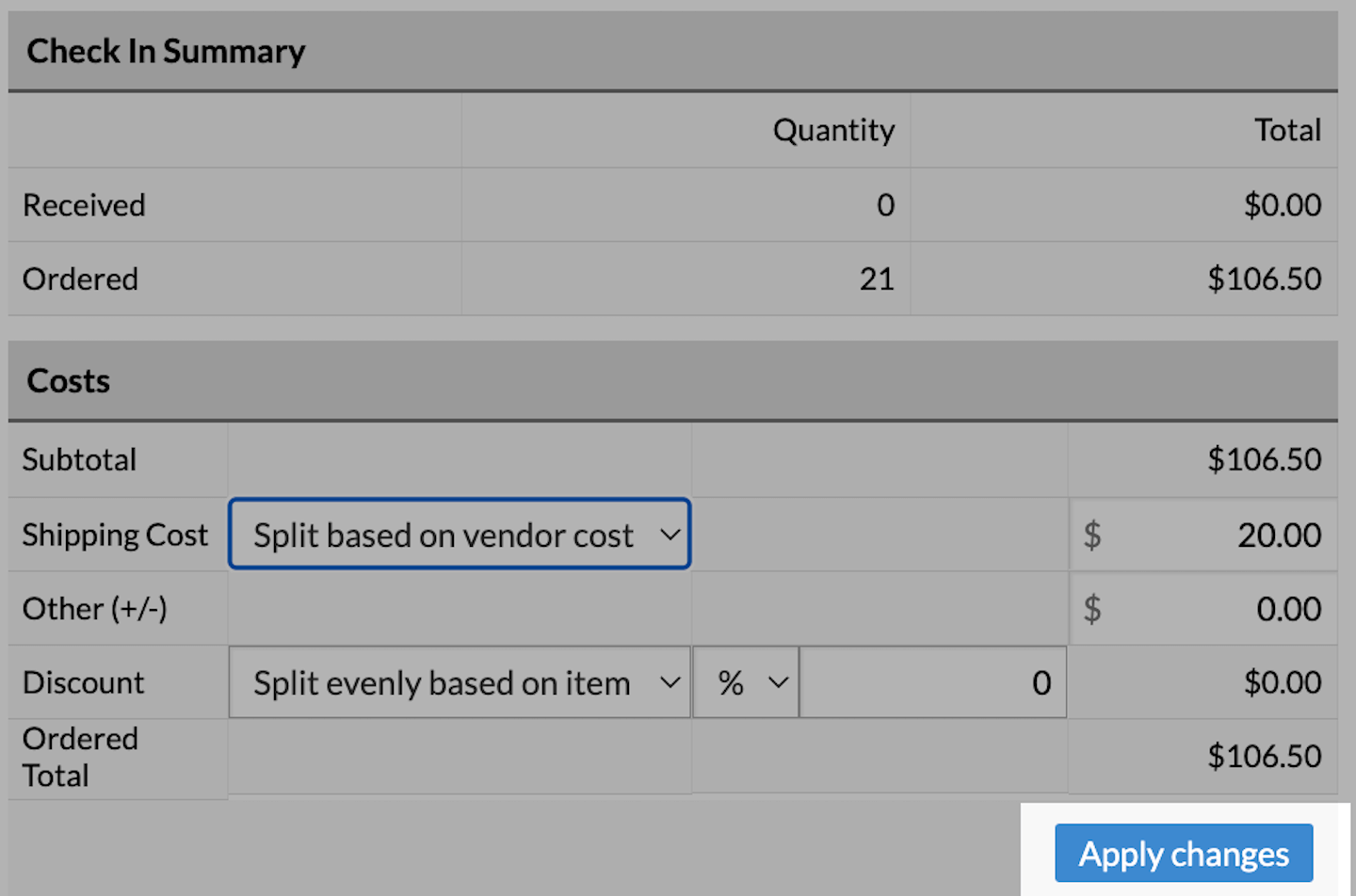Click the Ordered quantity value 21
The height and width of the screenshot is (896, 1356).
877,280
